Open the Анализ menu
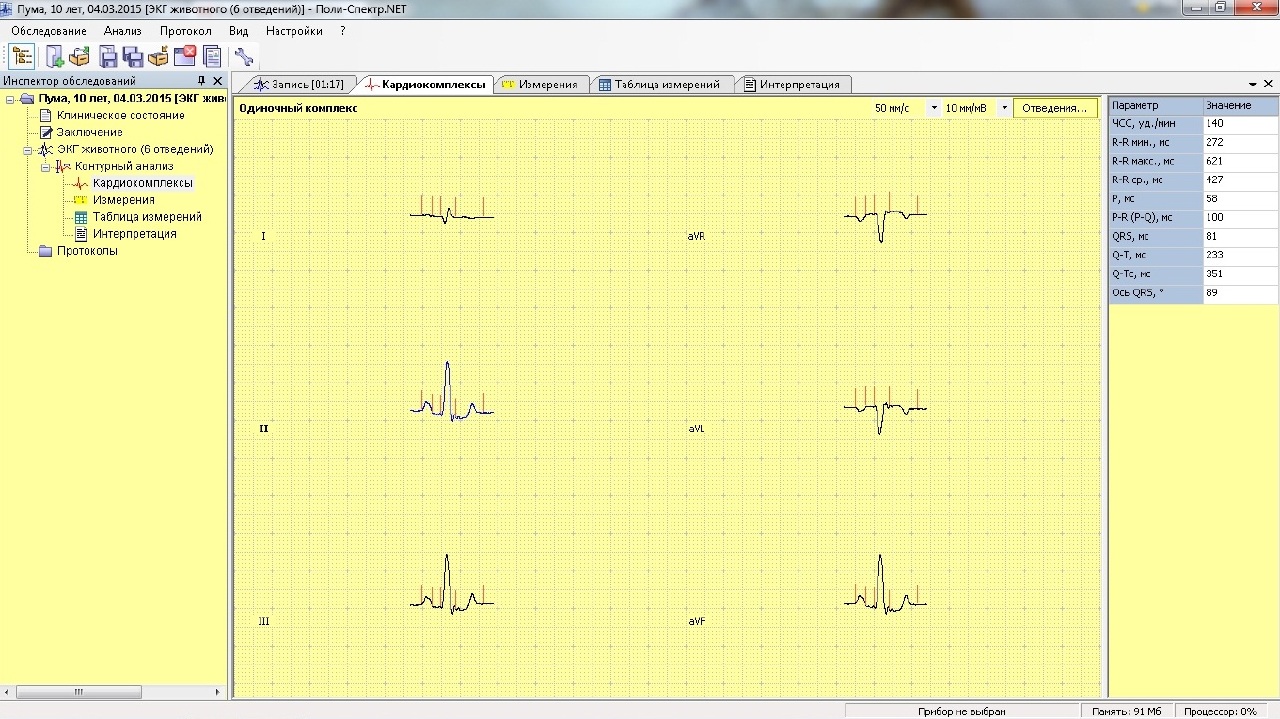The height and width of the screenshot is (719, 1280). [123, 31]
